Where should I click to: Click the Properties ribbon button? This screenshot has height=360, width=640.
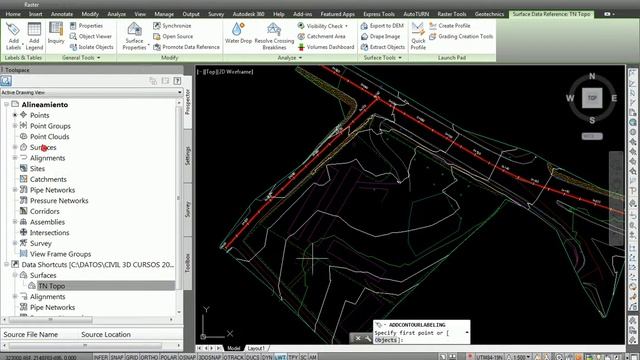pos(86,25)
